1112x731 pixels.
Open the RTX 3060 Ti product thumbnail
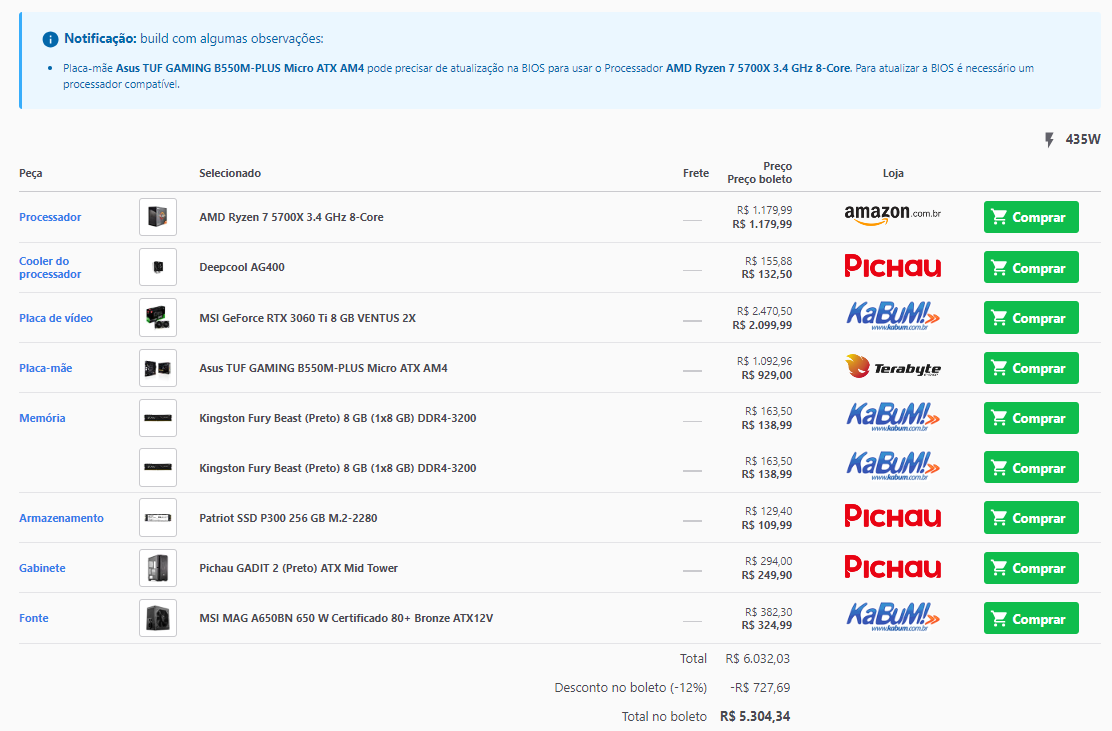pos(158,318)
